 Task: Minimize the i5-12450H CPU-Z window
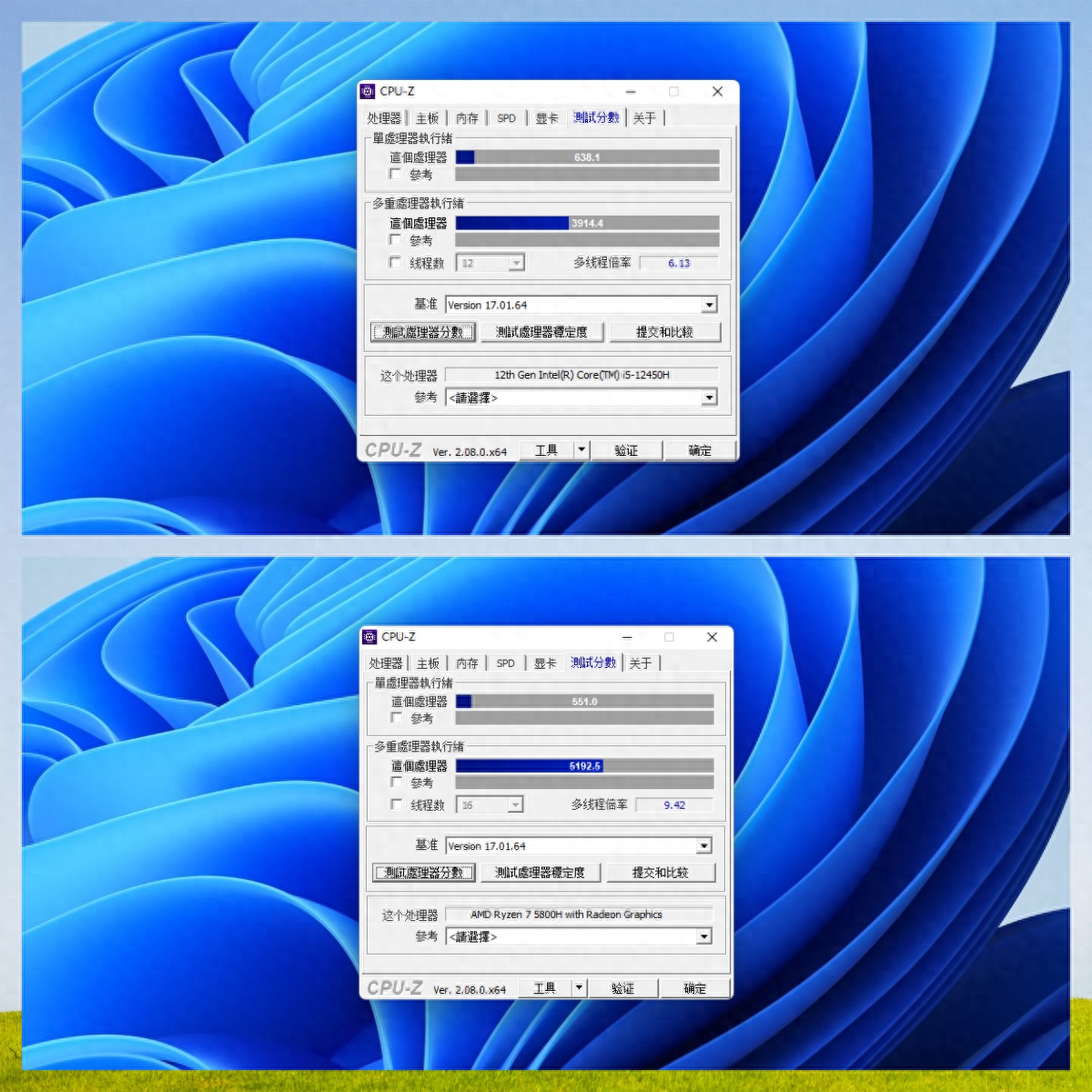(631, 91)
